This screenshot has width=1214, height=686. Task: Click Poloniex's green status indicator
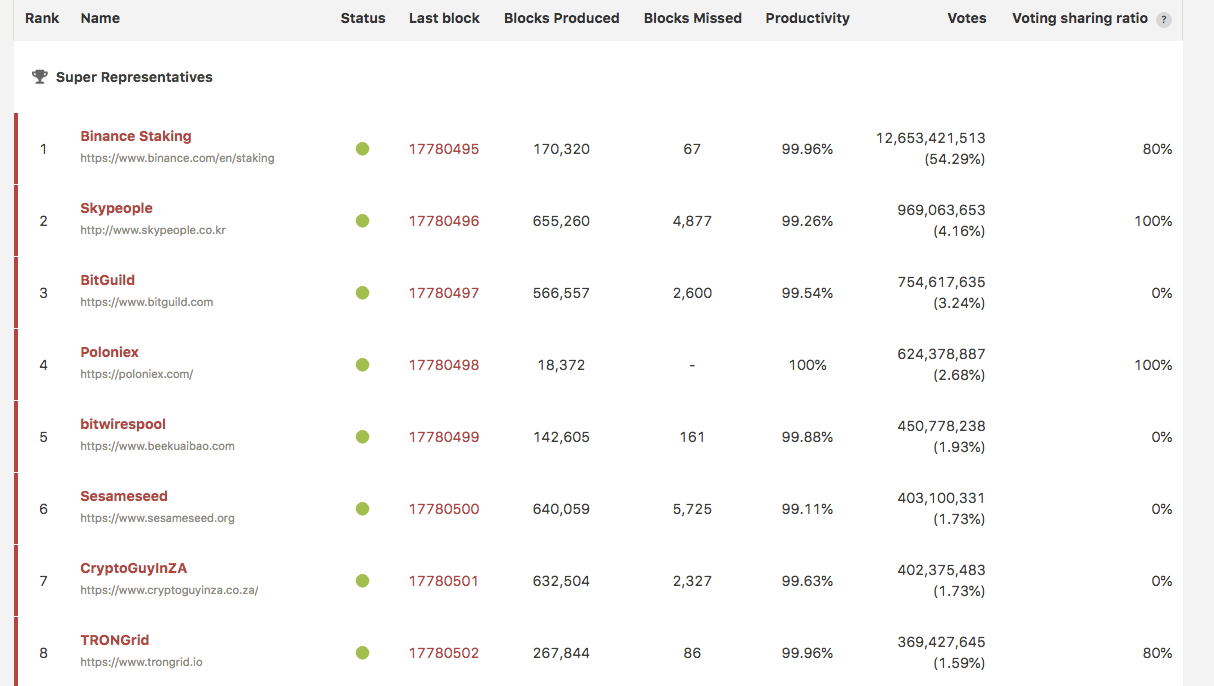(x=362, y=365)
